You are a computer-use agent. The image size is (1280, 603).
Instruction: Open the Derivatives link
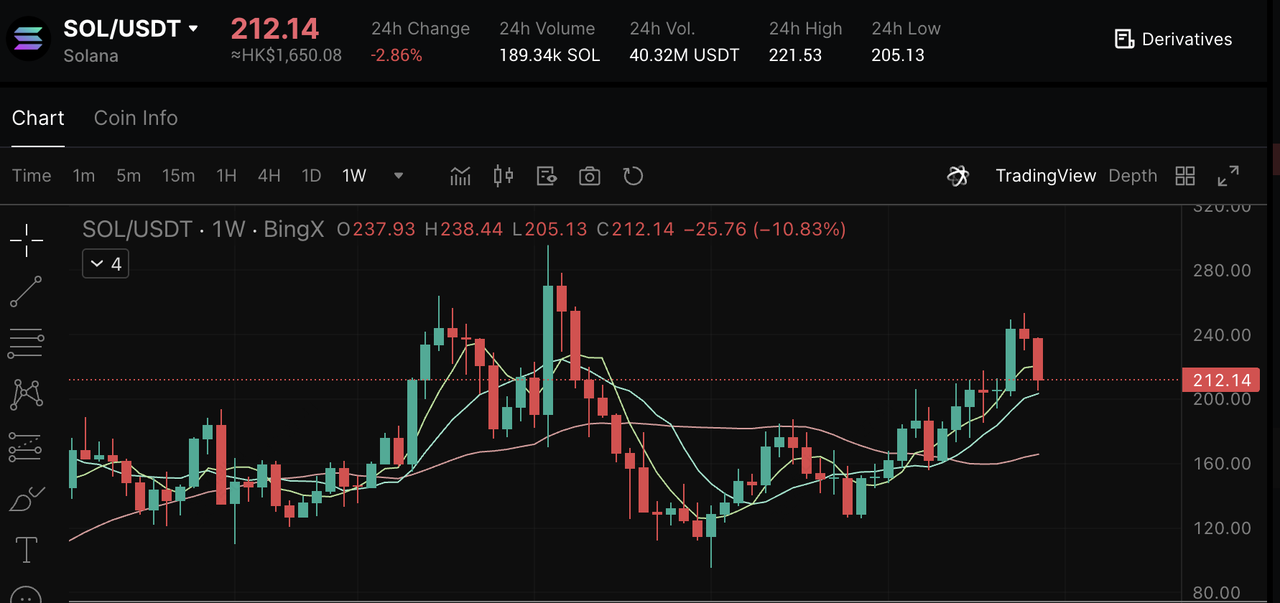(x=1173, y=39)
